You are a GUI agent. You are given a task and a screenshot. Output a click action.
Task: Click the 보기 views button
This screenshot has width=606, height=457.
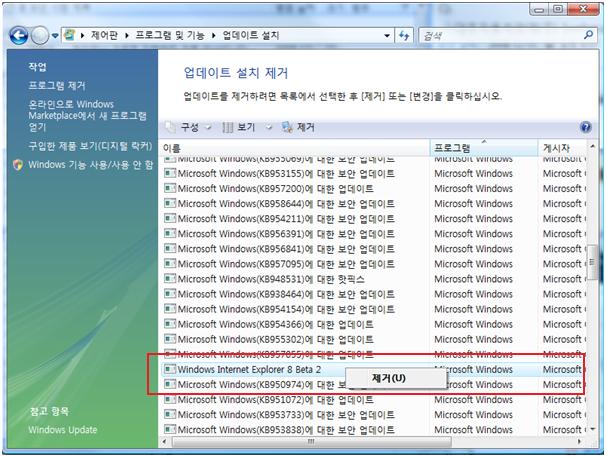pyautogui.click(x=239, y=127)
